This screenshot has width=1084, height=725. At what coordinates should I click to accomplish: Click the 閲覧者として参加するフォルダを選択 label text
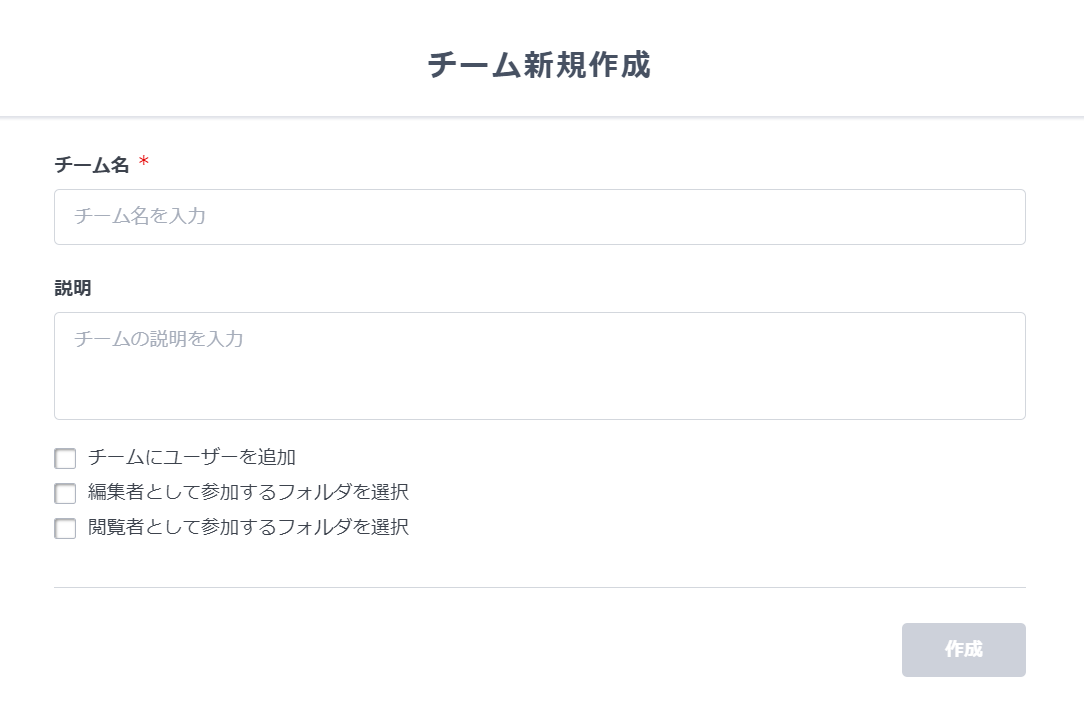tap(248, 527)
